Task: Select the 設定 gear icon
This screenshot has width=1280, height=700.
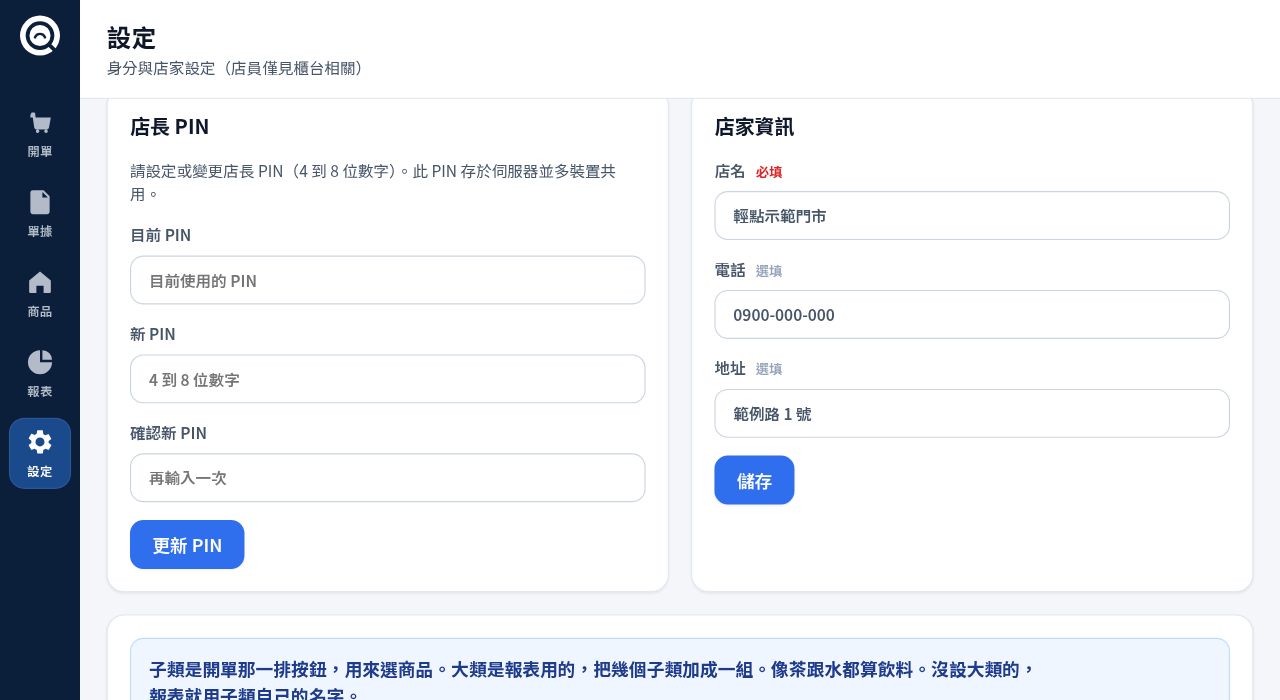Action: (40, 442)
